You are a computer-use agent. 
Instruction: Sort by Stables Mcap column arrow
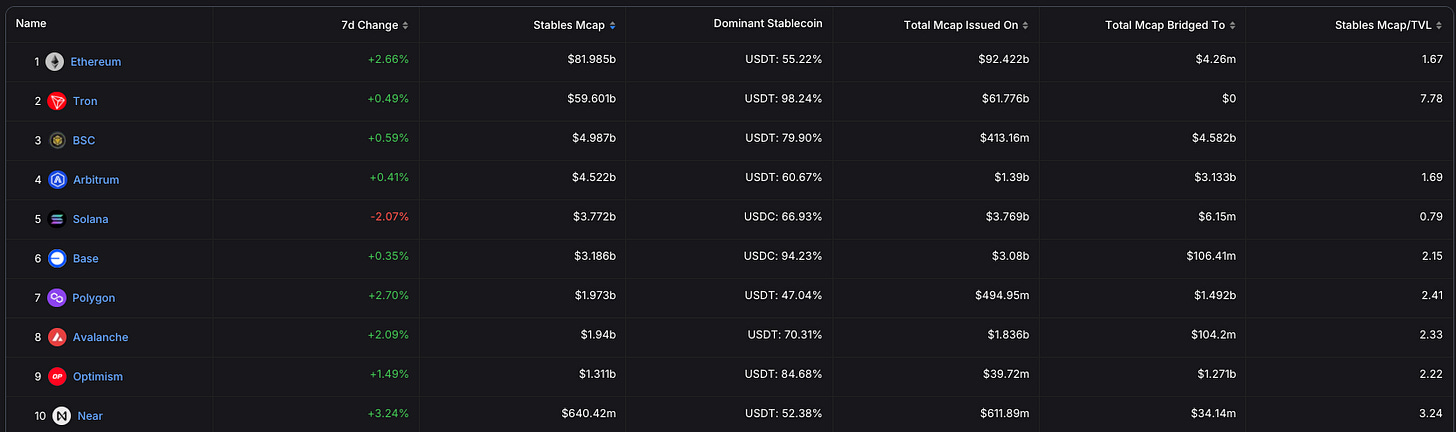click(x=612, y=25)
